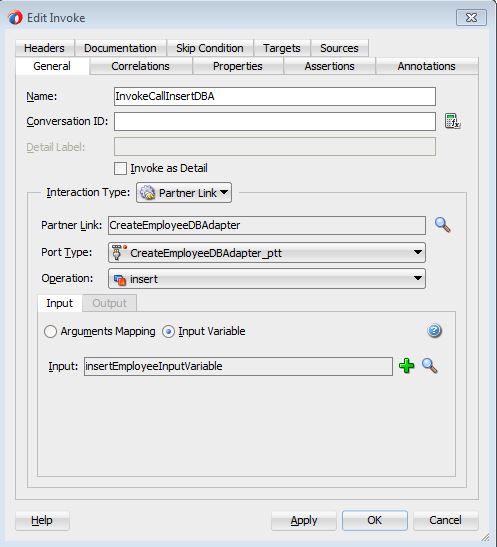Expand Port Type dropdown
497x547 pixels.
pyautogui.click(x=267, y=253)
